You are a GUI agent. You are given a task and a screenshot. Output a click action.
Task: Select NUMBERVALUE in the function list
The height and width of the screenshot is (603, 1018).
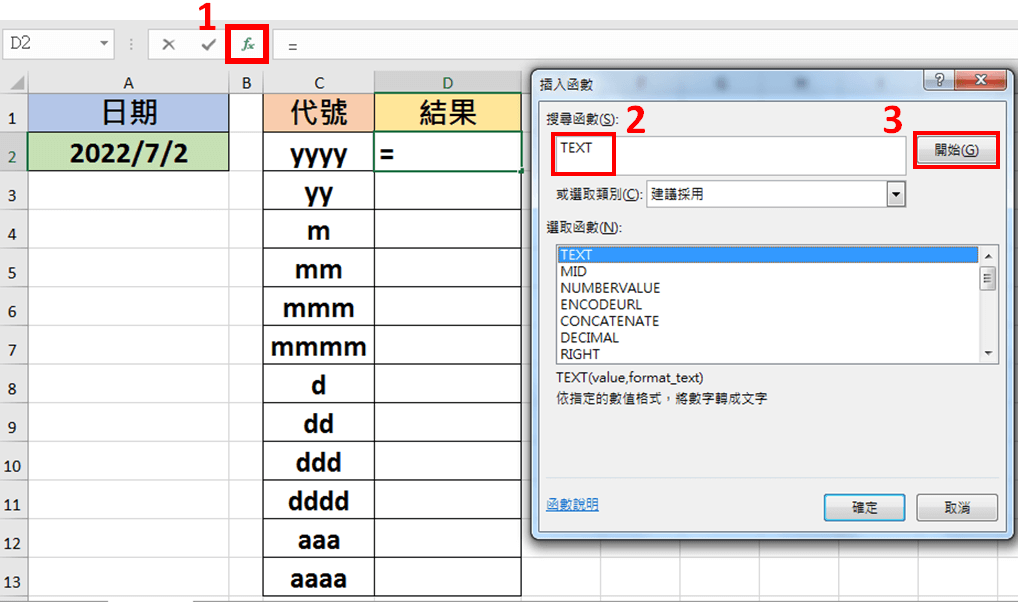610,288
